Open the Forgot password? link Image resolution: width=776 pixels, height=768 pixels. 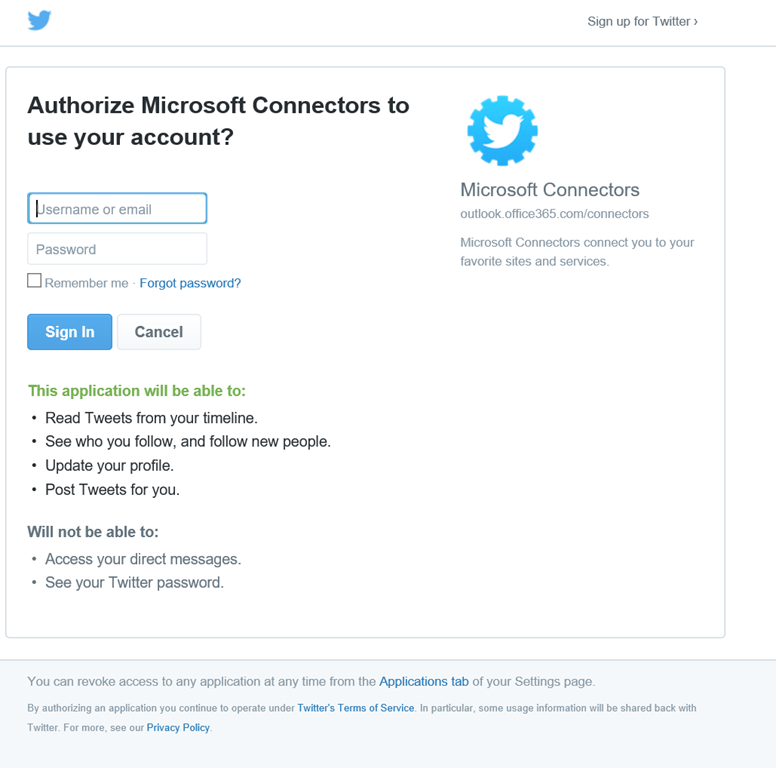pos(190,283)
